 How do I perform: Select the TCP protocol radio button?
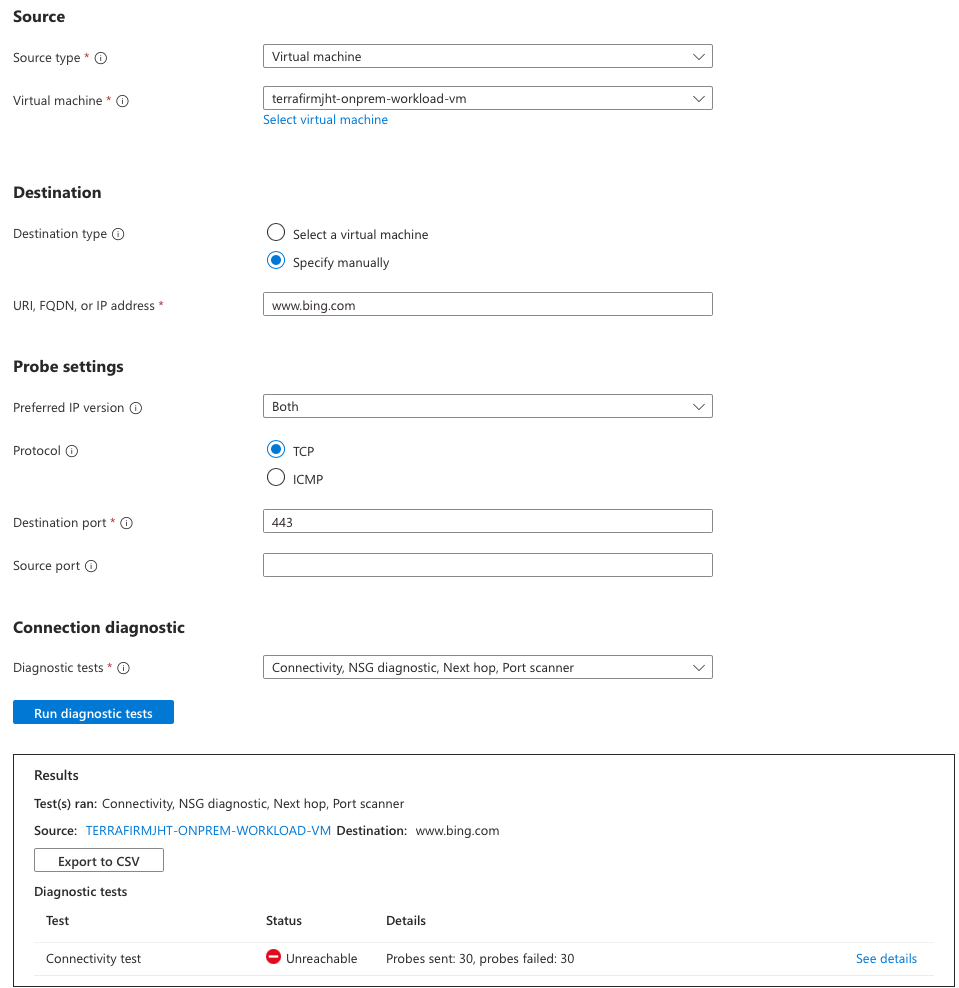276,450
